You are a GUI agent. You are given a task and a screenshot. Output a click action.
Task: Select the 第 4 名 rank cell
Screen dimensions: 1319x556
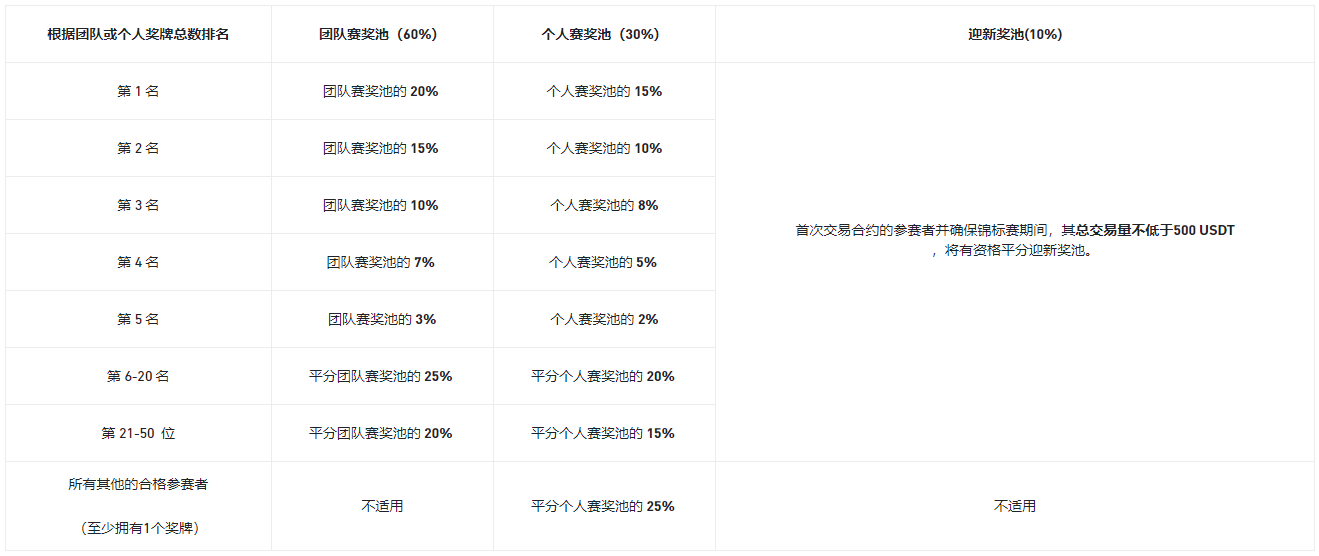point(138,262)
